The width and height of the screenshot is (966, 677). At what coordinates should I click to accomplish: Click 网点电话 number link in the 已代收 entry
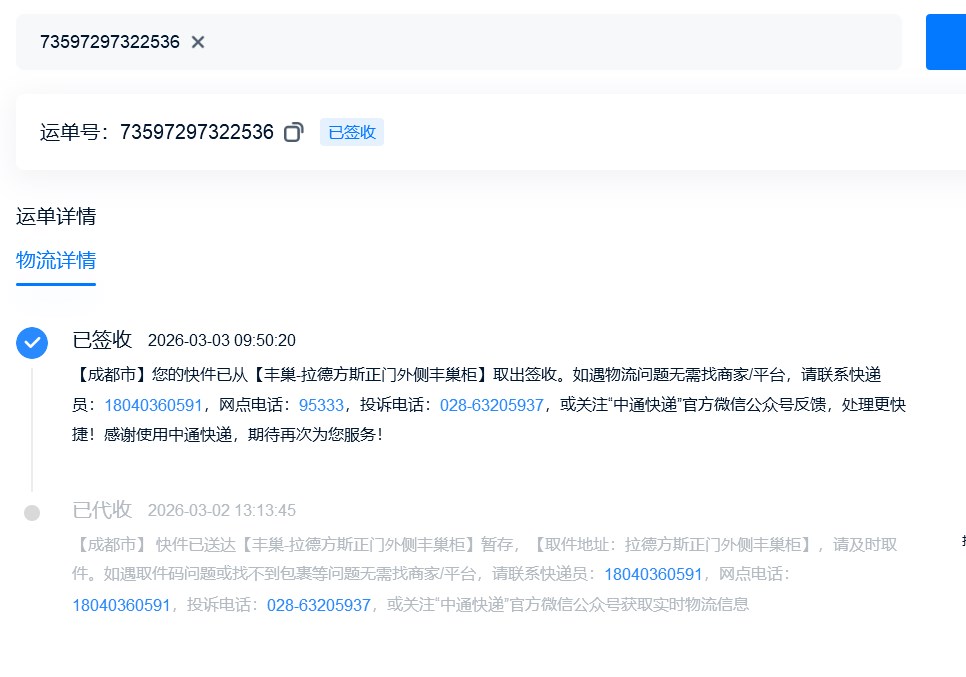tap(121, 604)
